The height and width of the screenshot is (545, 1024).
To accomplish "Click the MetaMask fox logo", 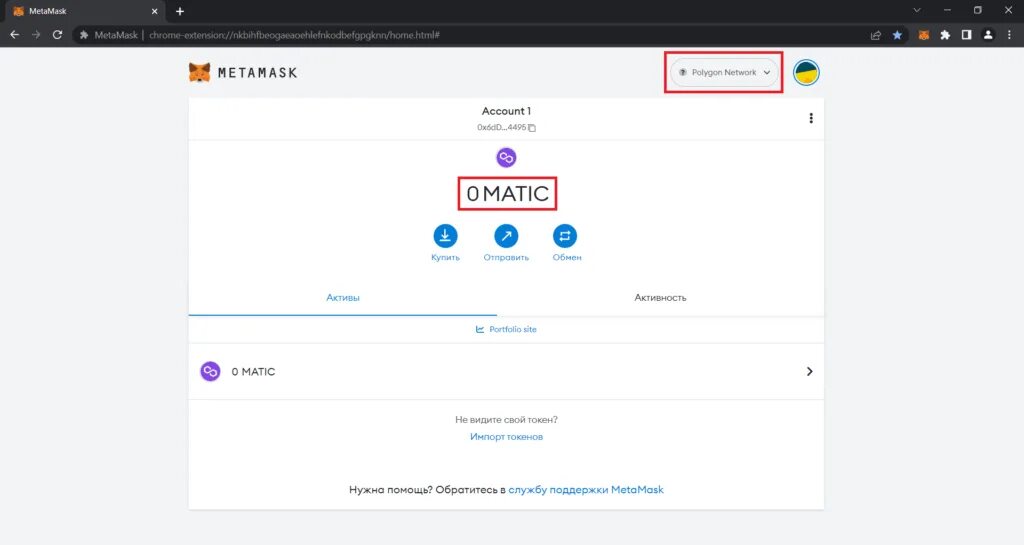I will pyautogui.click(x=200, y=72).
